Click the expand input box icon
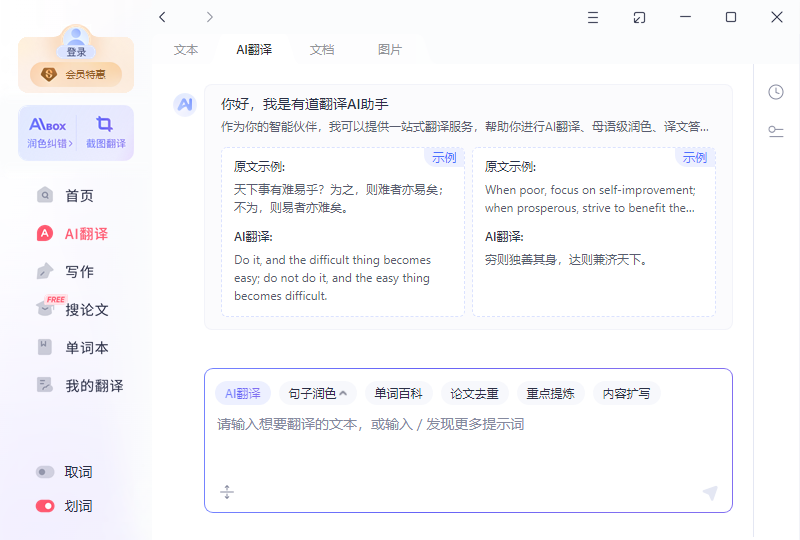 pyautogui.click(x=227, y=492)
